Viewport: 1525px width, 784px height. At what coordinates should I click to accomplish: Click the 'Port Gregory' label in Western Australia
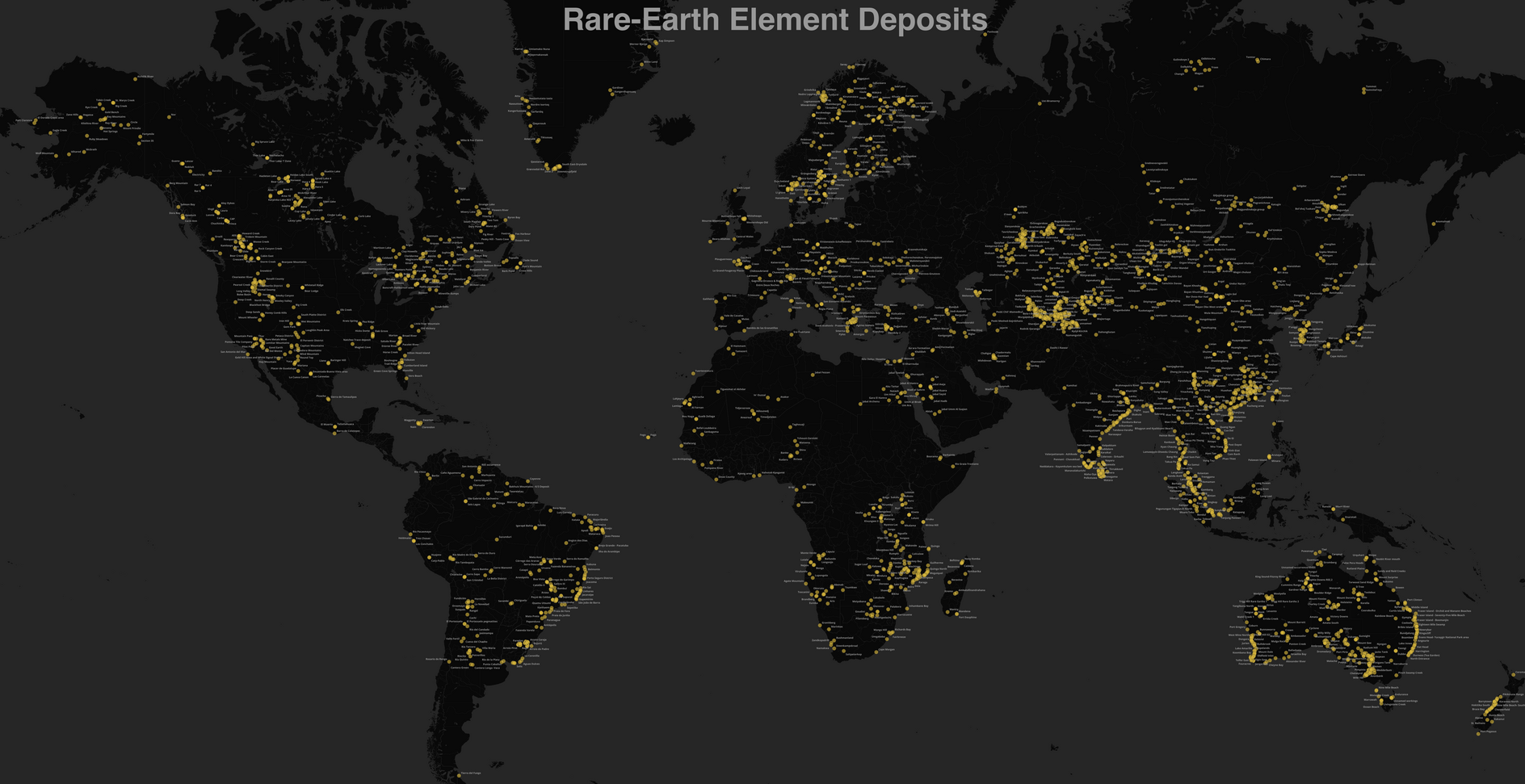[1237, 627]
